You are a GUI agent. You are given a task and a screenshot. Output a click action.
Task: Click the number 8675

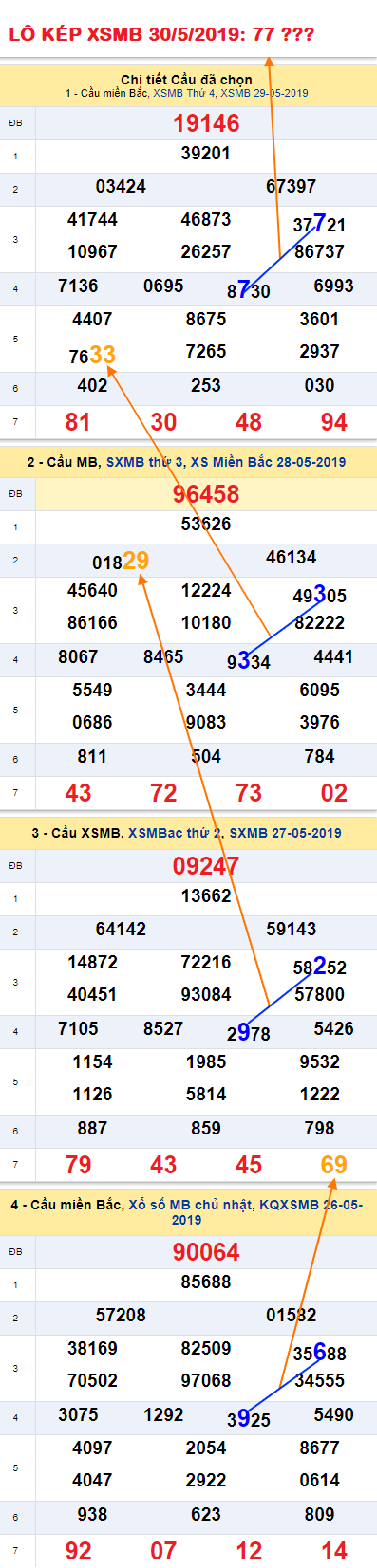click(206, 319)
